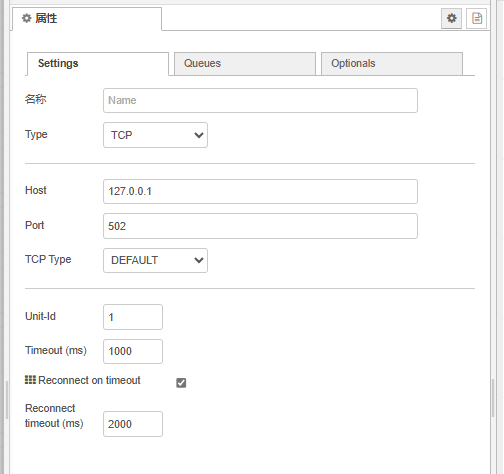Switch to the Queues tab
This screenshot has width=504, height=474.
click(245, 64)
